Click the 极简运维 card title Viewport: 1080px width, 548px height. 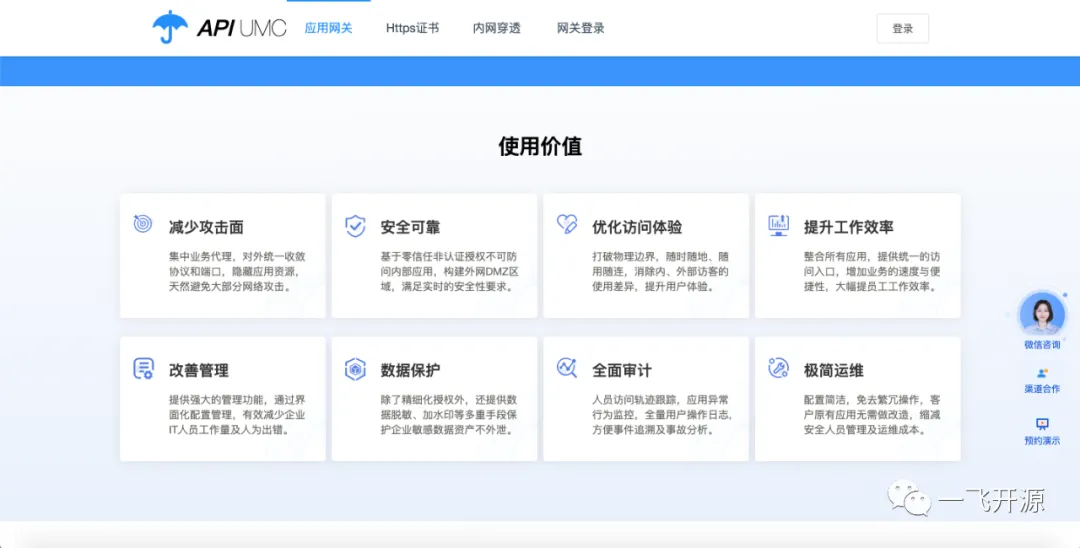coord(833,370)
